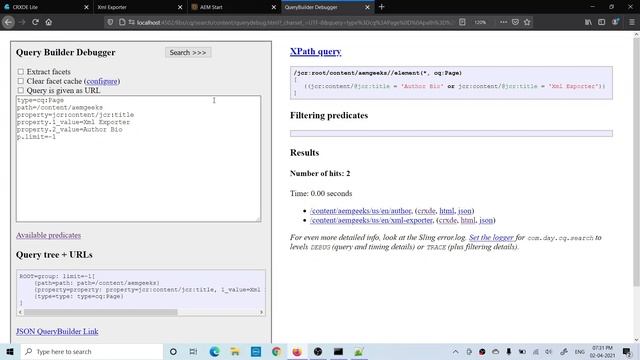The image size is (640, 360).
Task: Click the Query tree horizontal scrollbar thumb
Action: click(100, 312)
